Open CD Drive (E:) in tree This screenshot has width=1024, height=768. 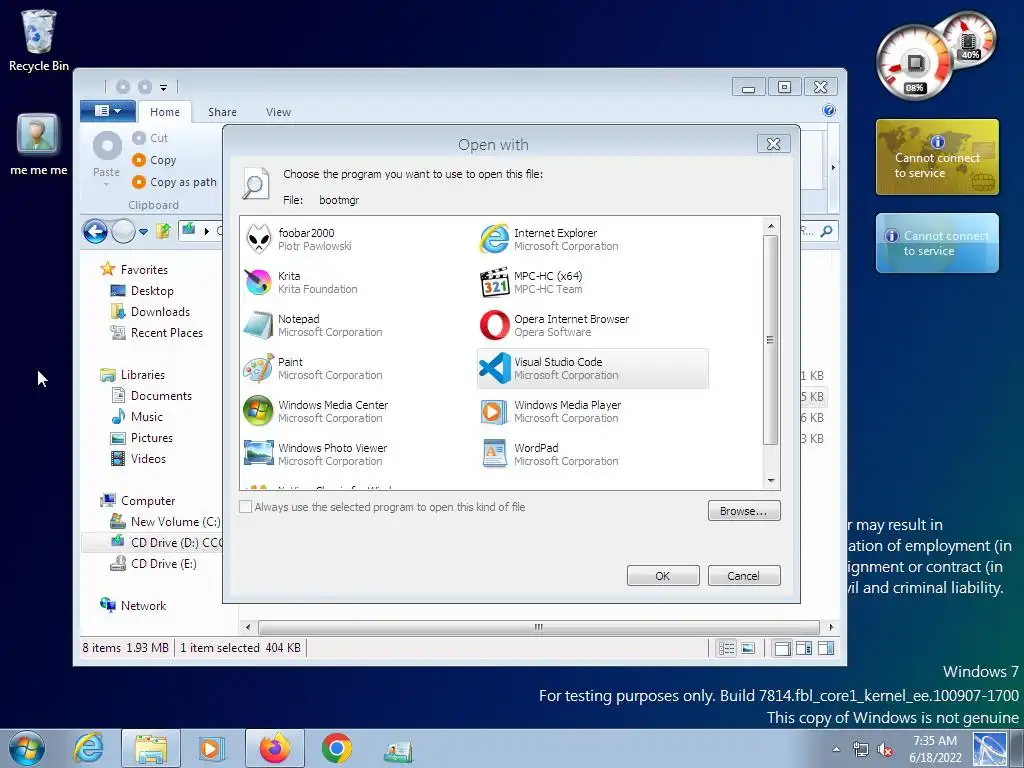pos(153,563)
